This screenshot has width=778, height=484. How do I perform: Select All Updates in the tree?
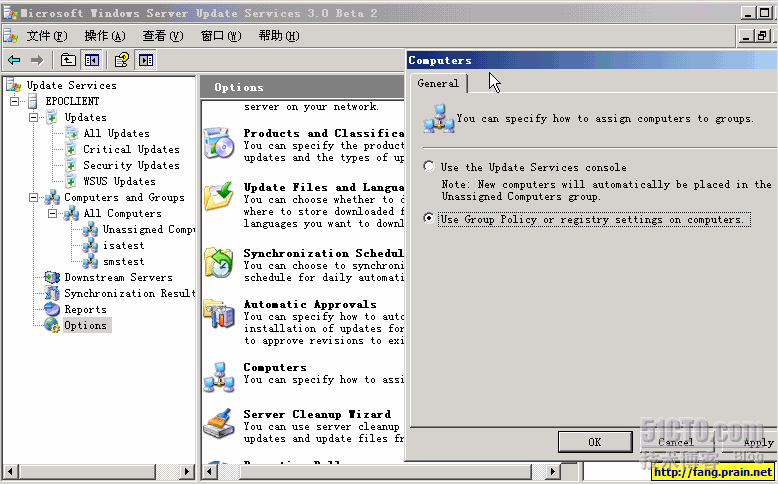(116, 134)
